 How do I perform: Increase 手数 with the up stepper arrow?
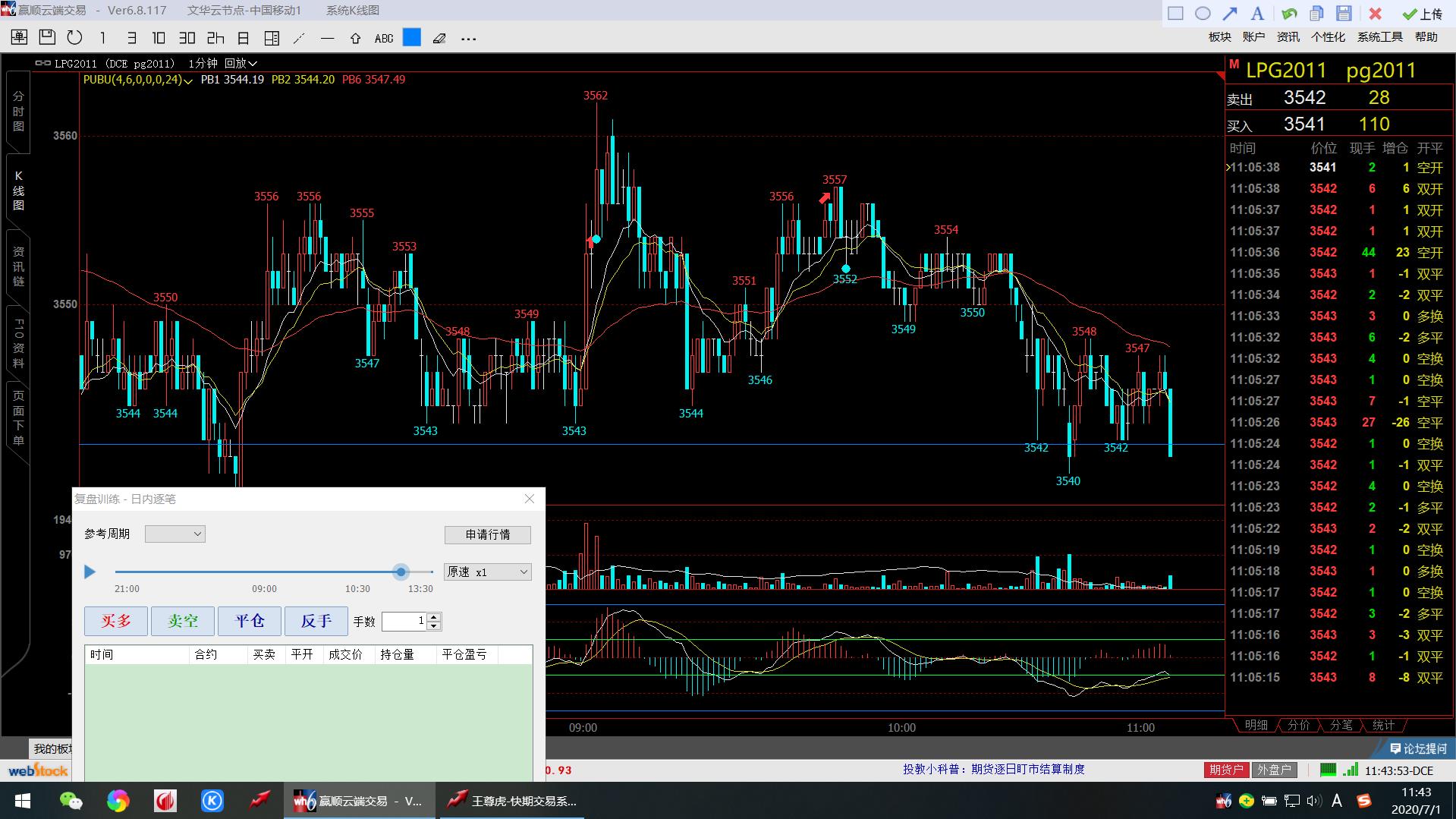pos(434,617)
